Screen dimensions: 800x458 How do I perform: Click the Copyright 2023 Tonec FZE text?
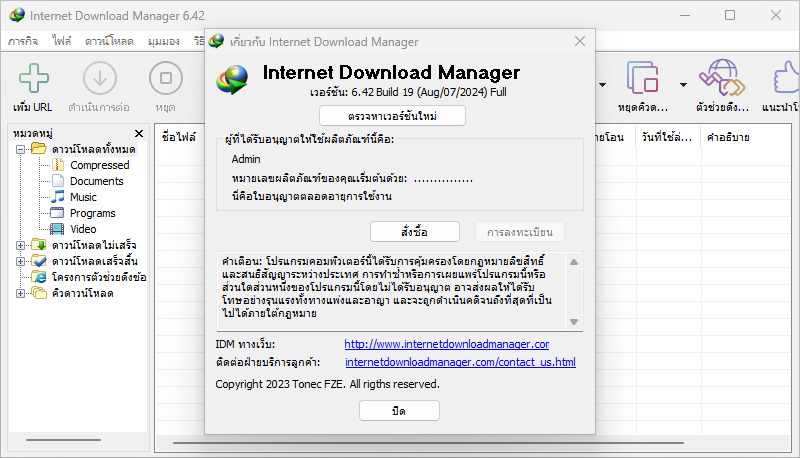[x=328, y=384]
